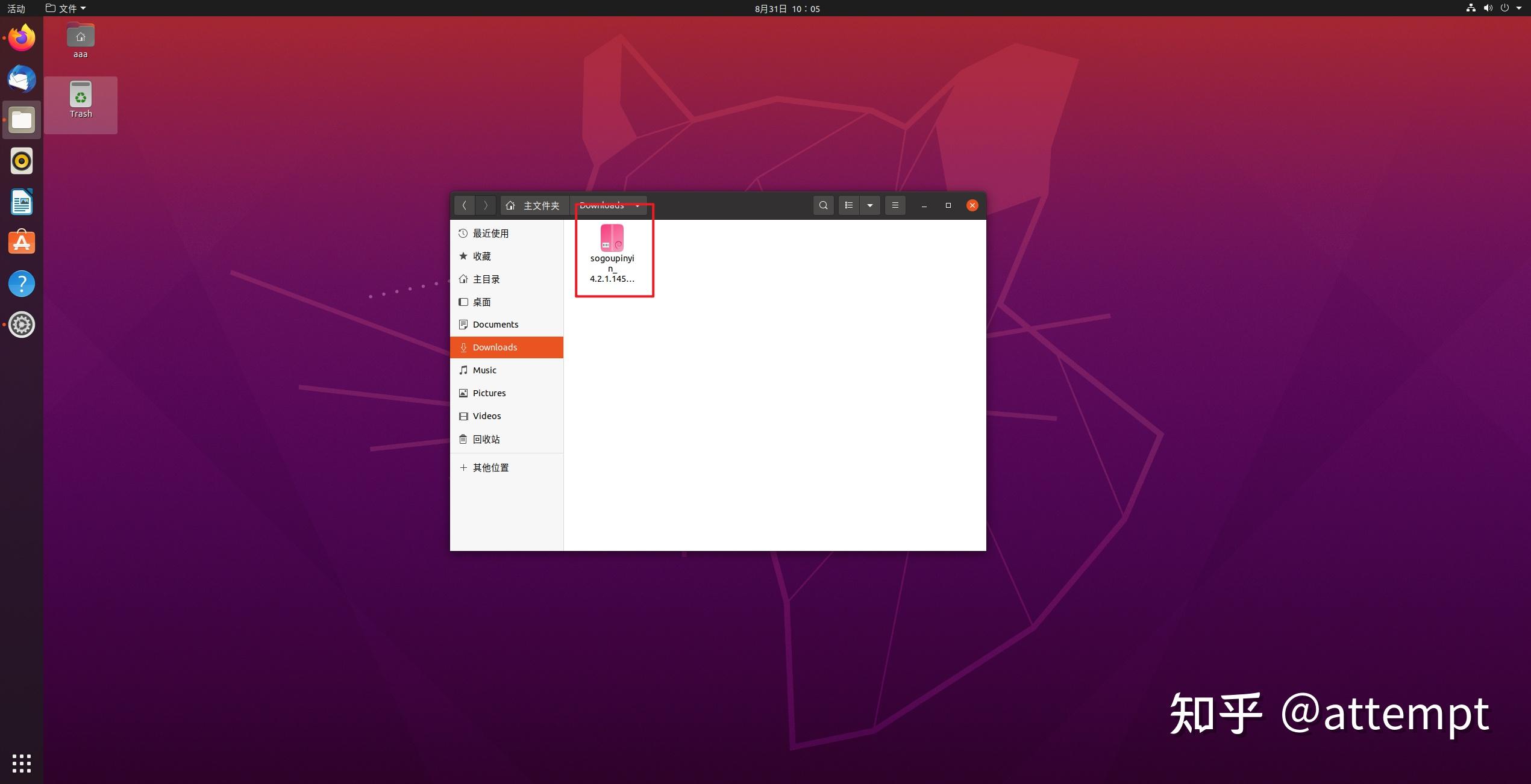Open the Show Applications grid

(x=21, y=763)
